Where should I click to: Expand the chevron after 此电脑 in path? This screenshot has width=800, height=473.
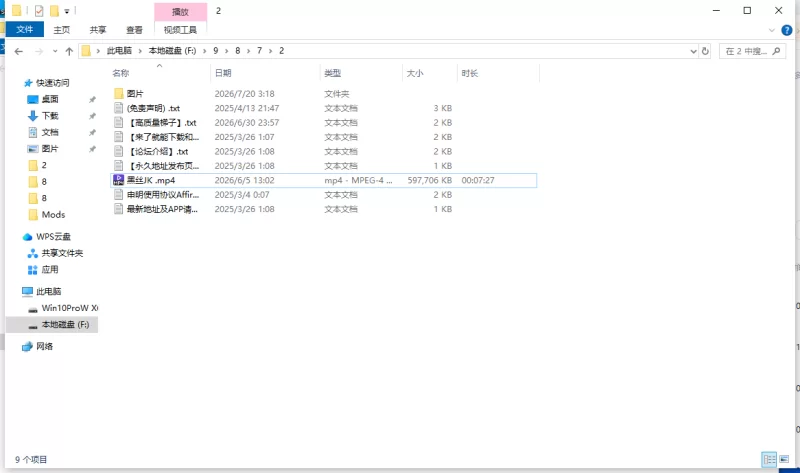click(x=140, y=51)
